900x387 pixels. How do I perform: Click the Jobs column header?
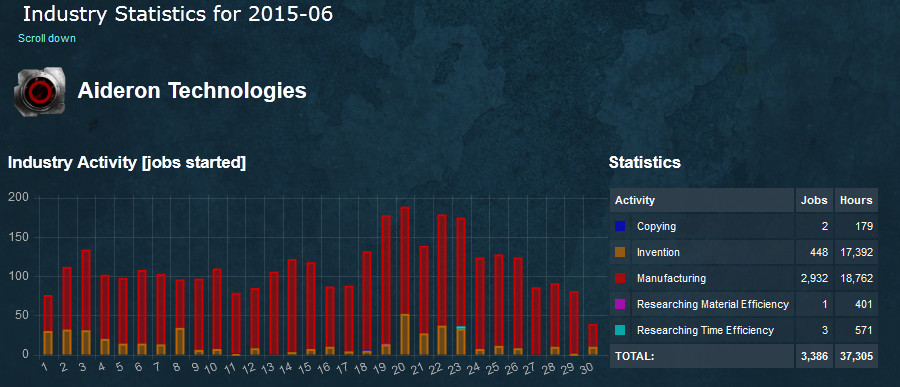pos(814,200)
